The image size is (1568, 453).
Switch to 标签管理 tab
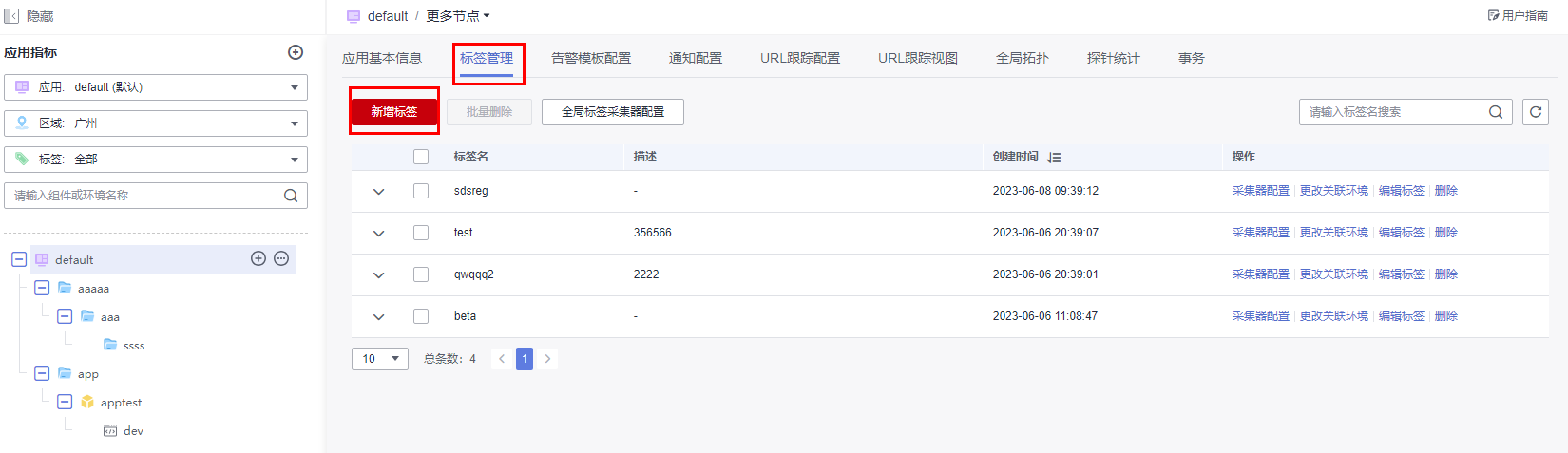coord(487,58)
